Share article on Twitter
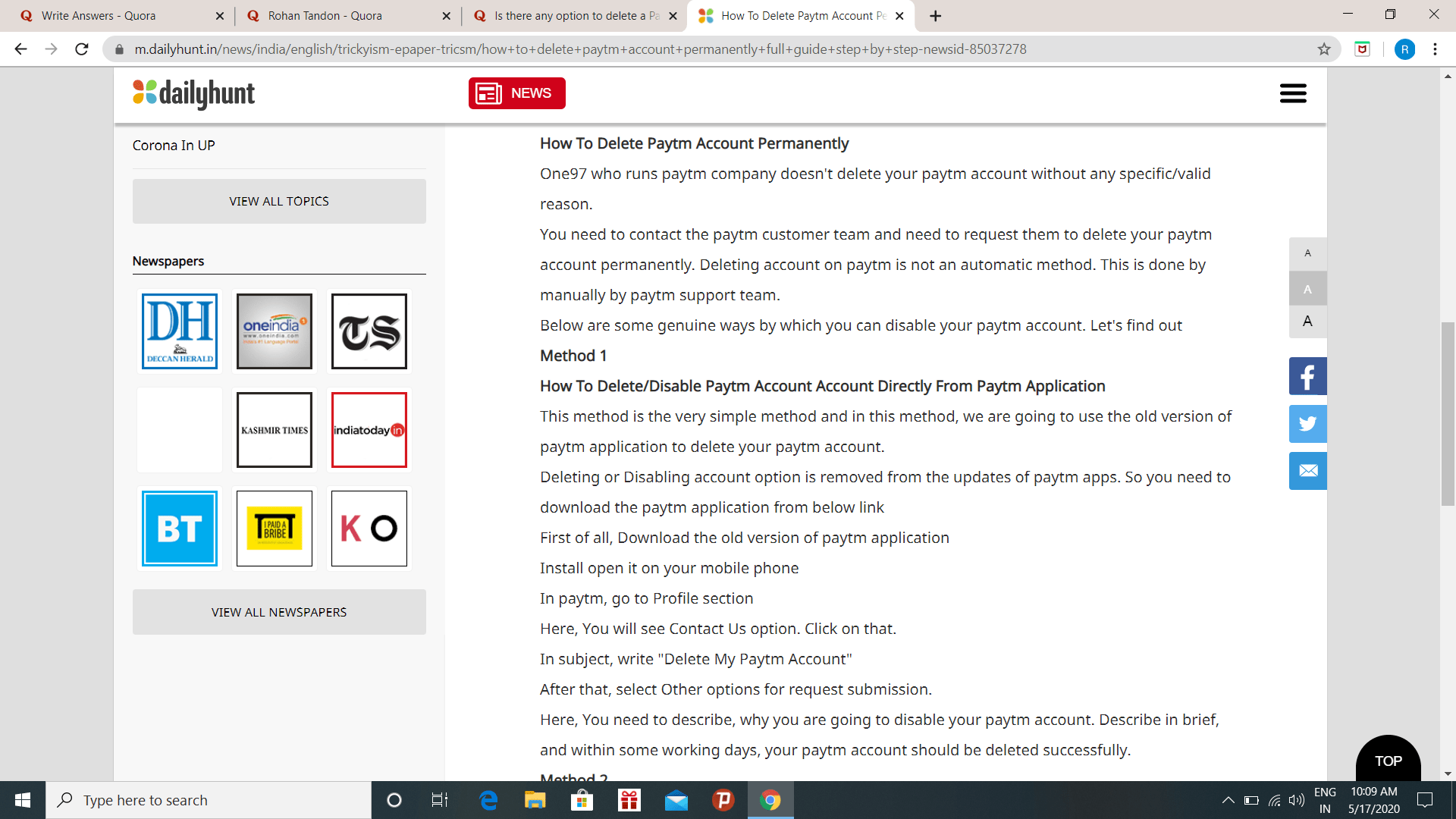The width and height of the screenshot is (1456, 819). pos(1307,424)
